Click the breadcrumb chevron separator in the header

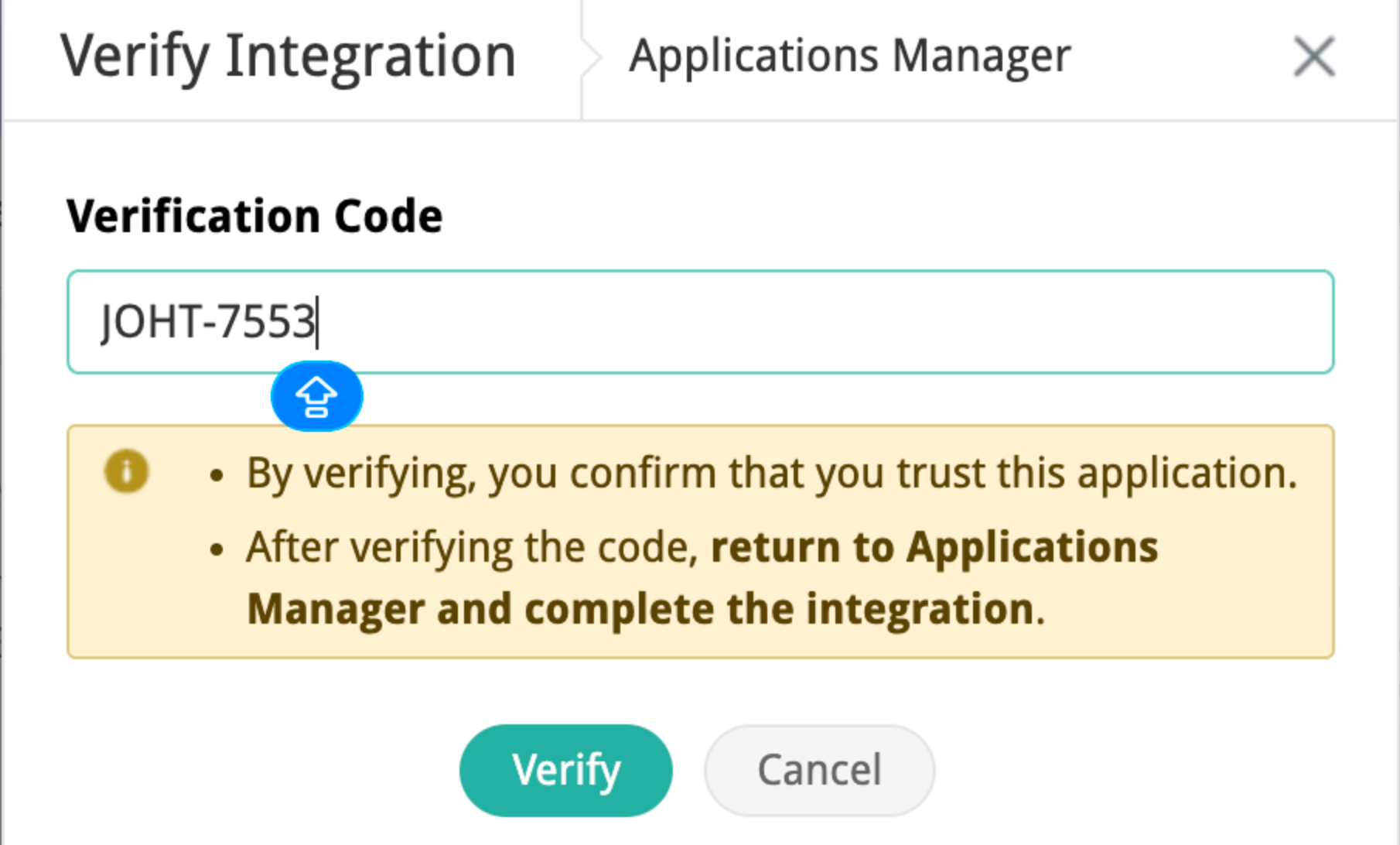[592, 58]
